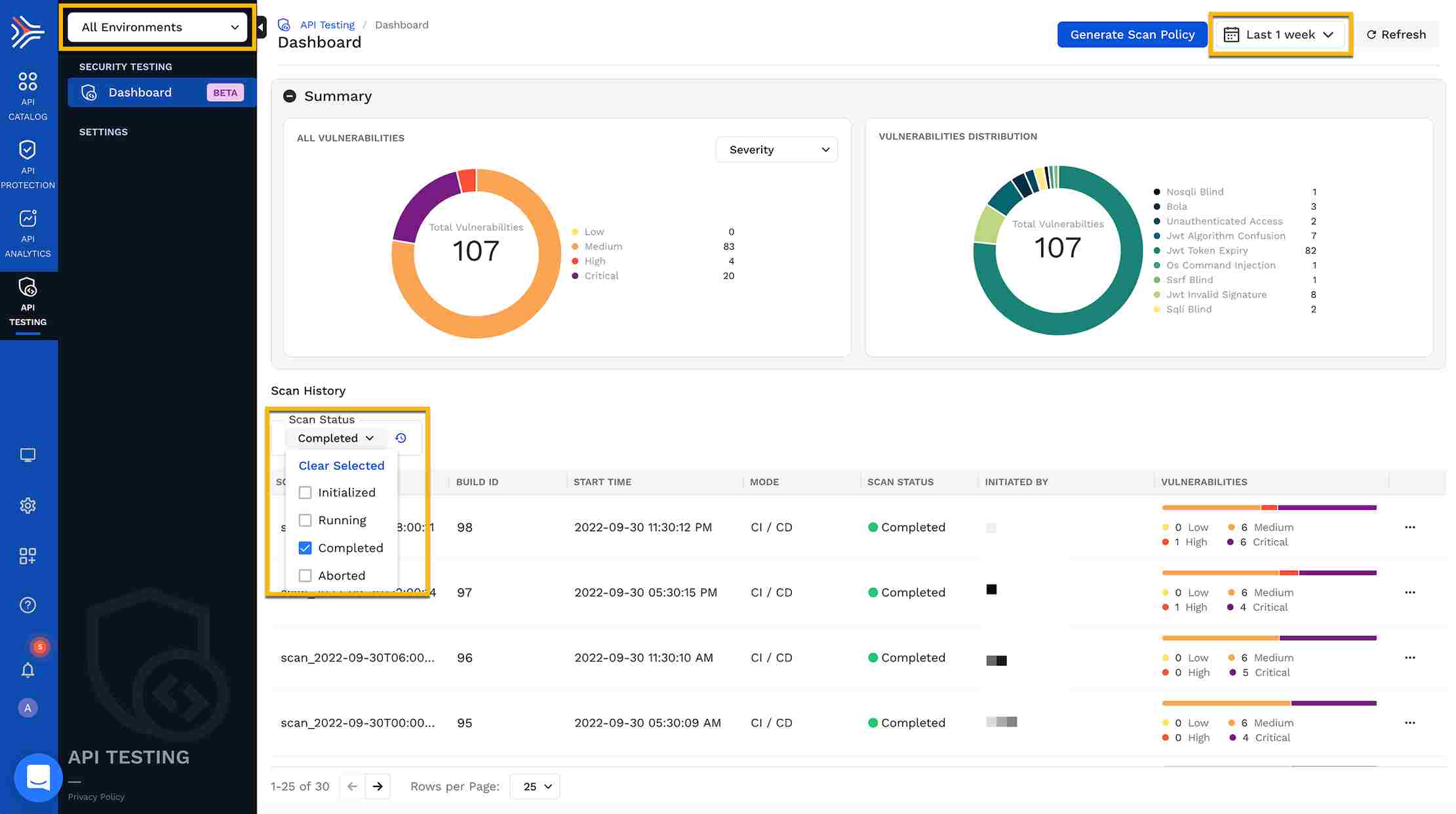Click the Generate Scan Policy button

(1131, 34)
